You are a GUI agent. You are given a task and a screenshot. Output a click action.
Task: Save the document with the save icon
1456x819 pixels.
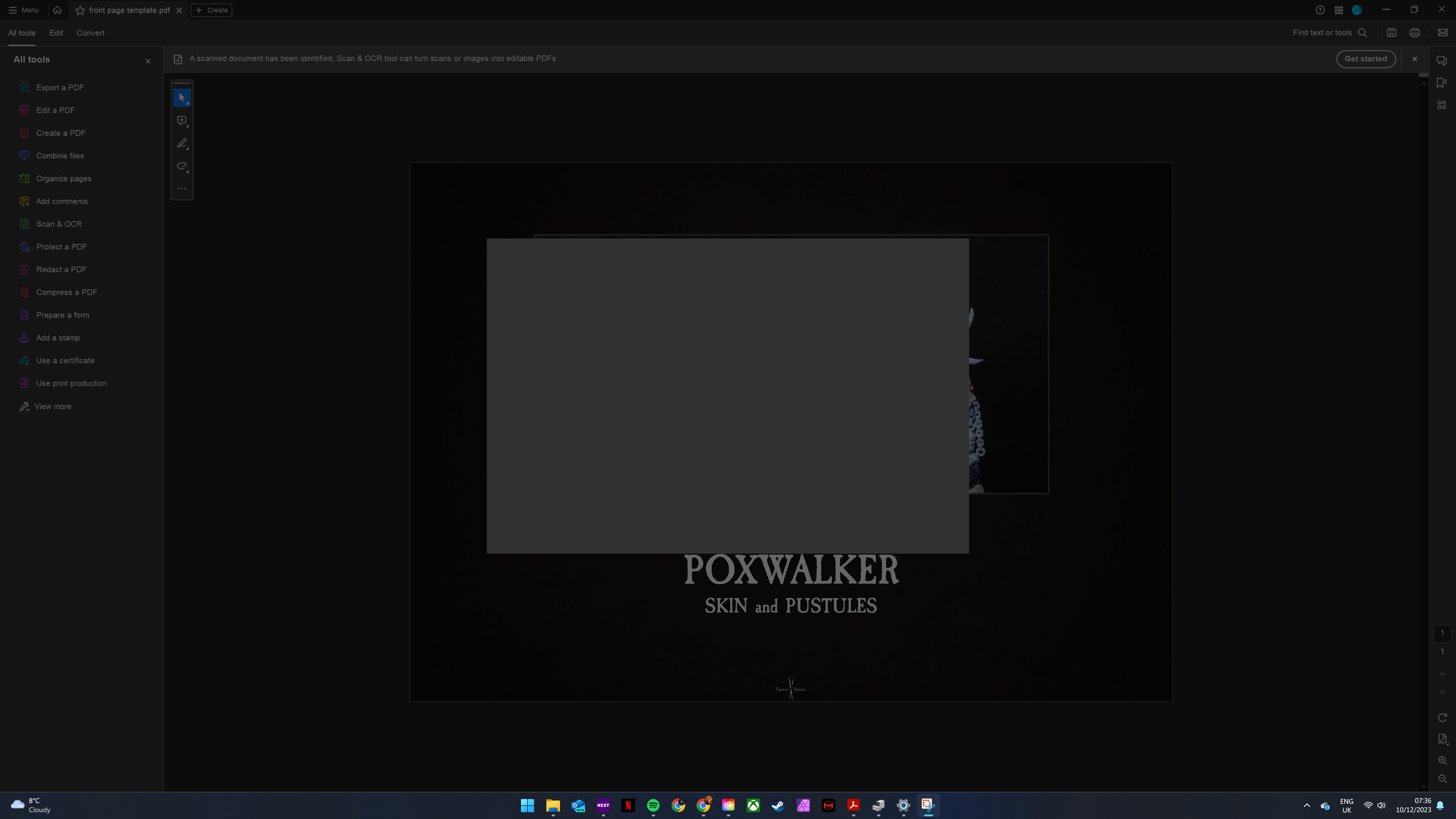pyautogui.click(x=1392, y=33)
